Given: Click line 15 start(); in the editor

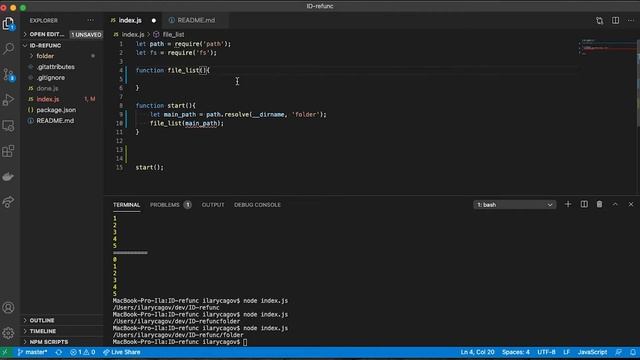Looking at the screenshot, I should 149,167.
